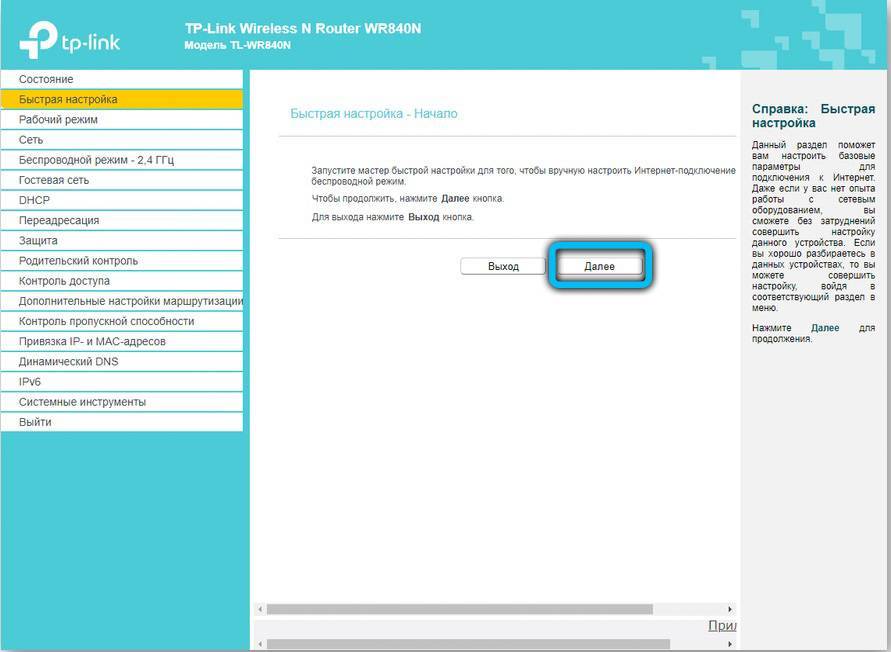Open the Состояние menu item
891x652 pixels.
[46, 79]
